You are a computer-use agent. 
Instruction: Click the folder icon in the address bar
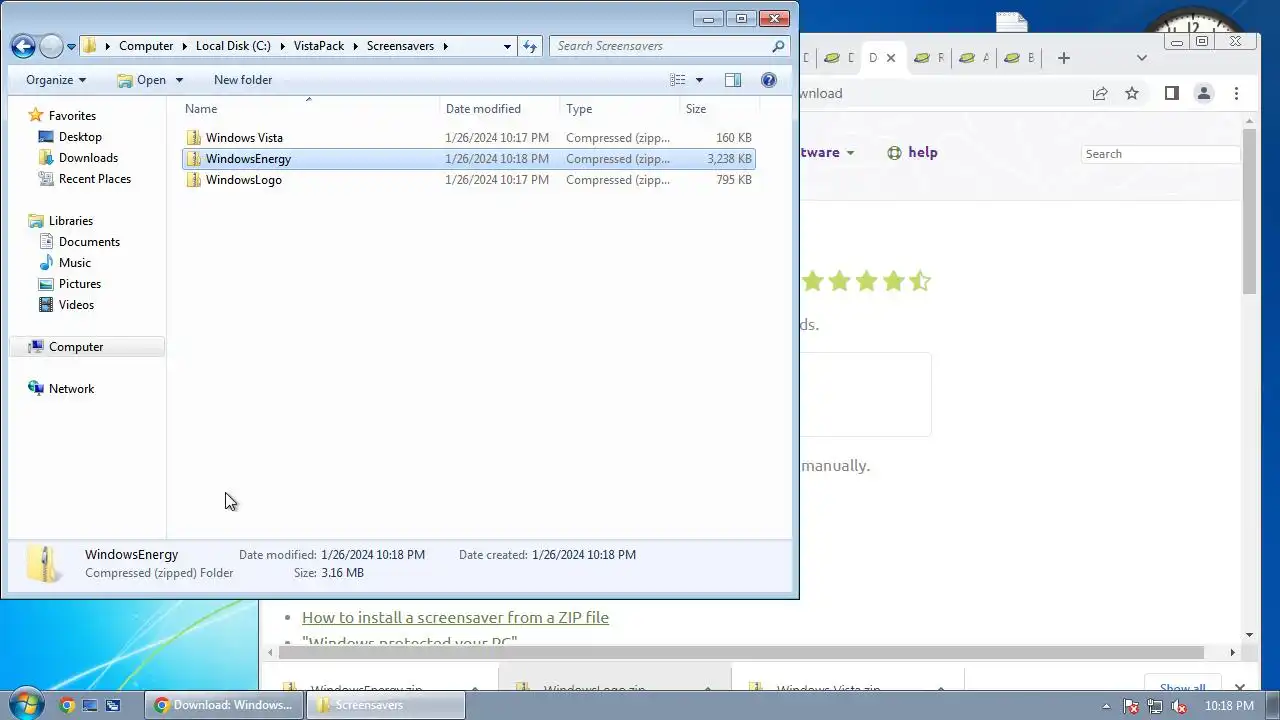pyautogui.click(x=90, y=46)
